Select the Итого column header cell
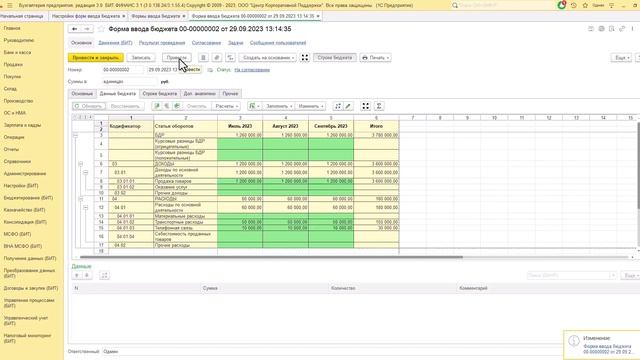This screenshot has width=640, height=360. [x=376, y=126]
